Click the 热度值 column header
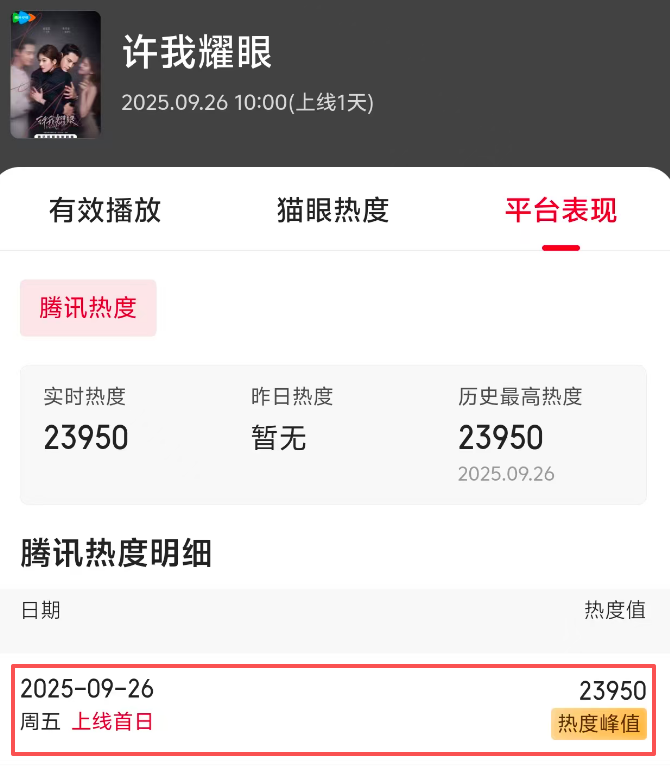This screenshot has width=670, height=774. coord(615,610)
